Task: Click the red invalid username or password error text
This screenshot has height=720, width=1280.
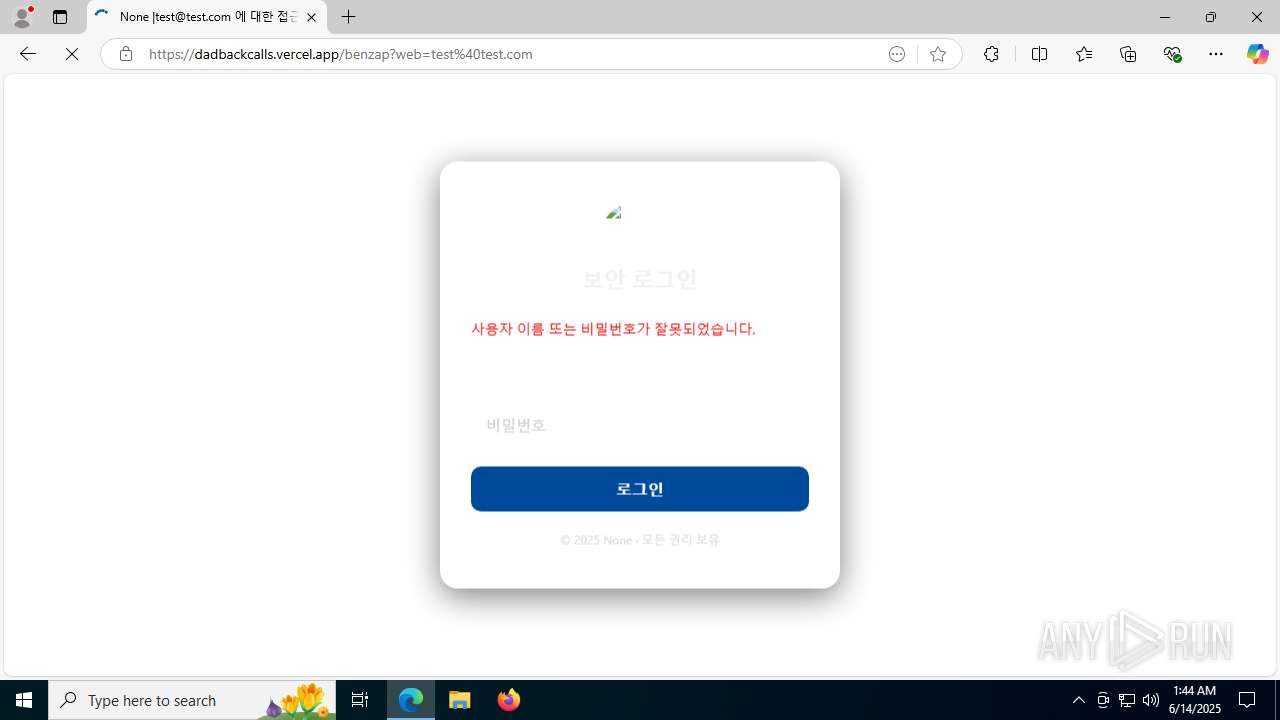Action: coord(613,329)
